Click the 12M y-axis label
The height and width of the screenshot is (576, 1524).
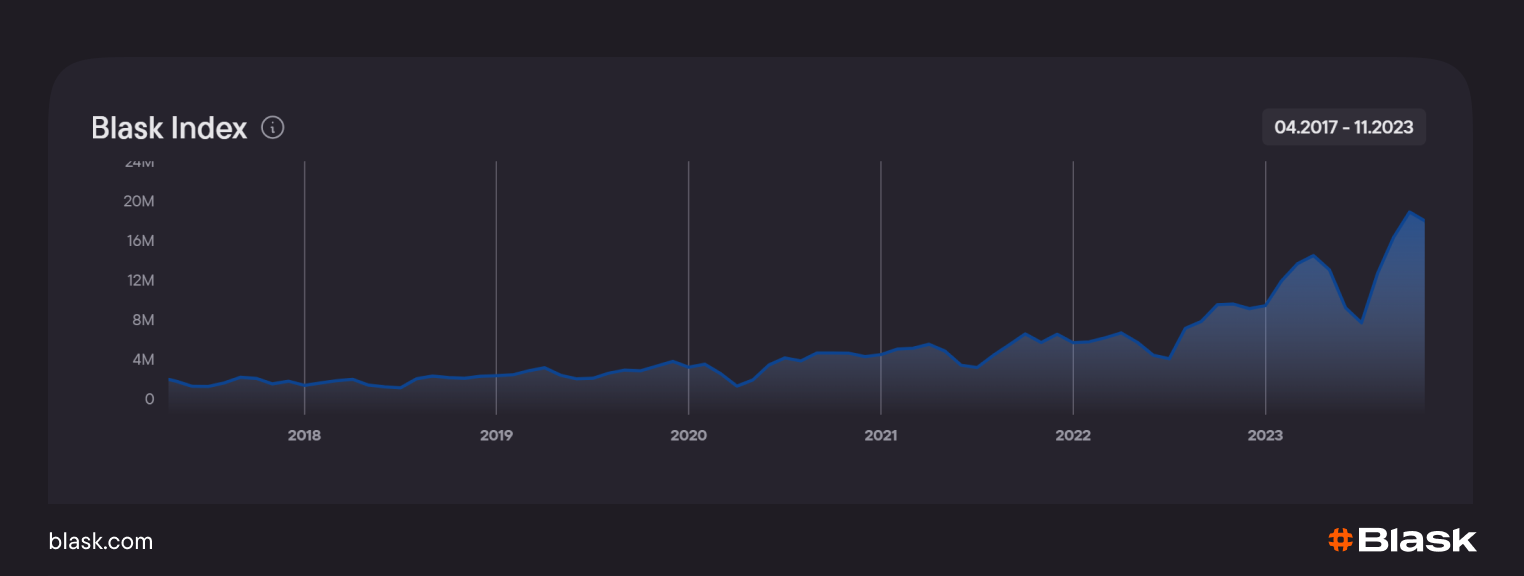[139, 280]
